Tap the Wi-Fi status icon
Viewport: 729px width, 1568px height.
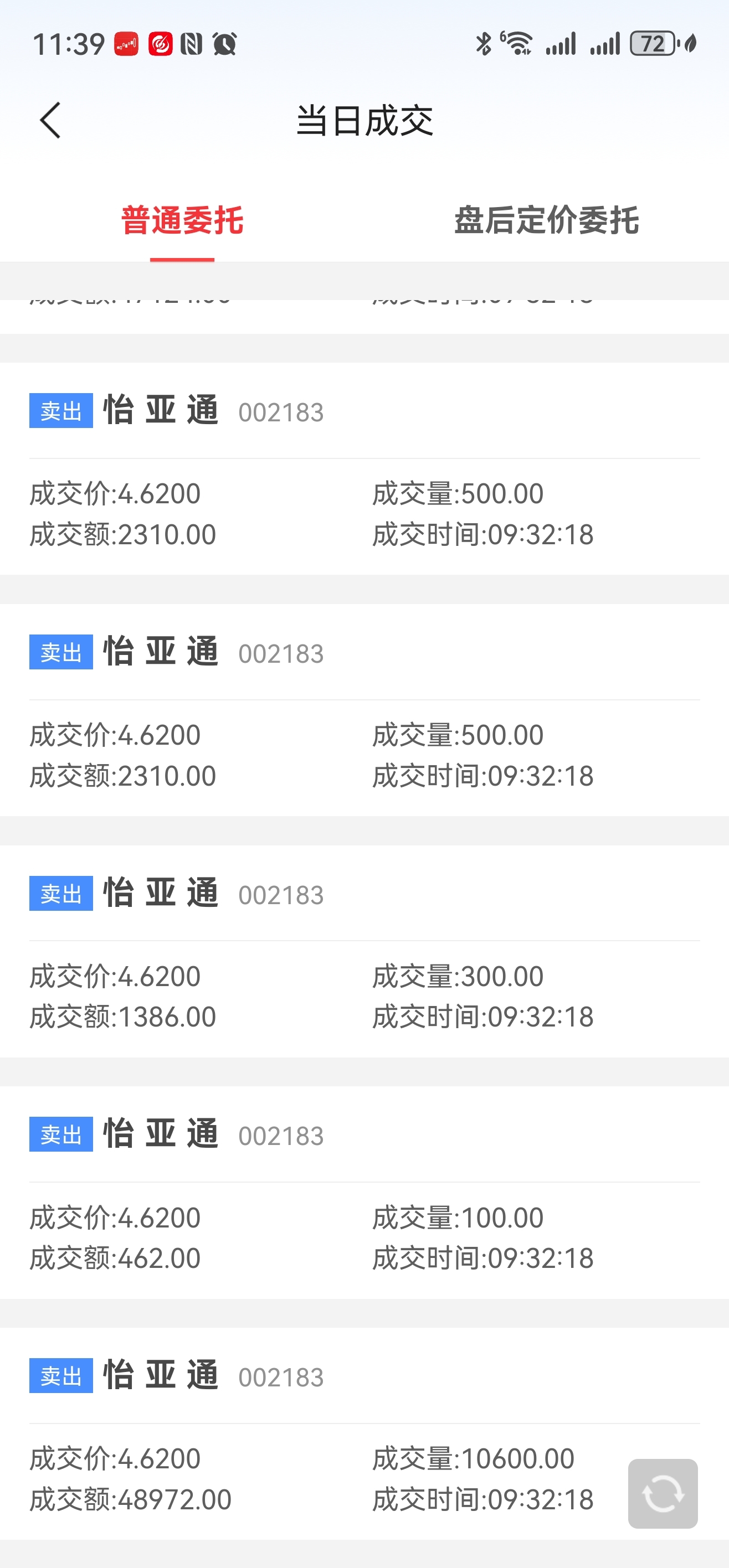(516, 43)
